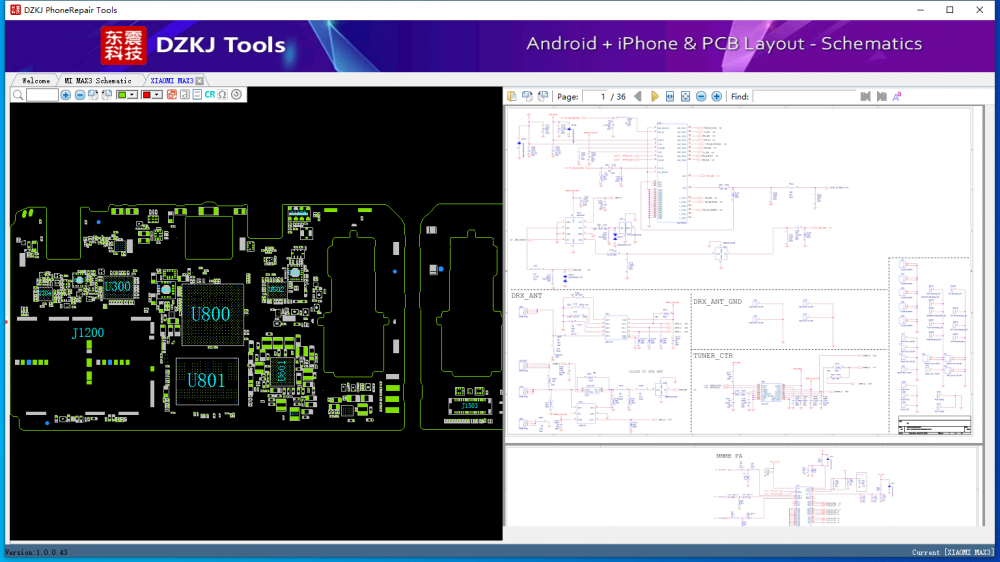Click the red swap icon in PCB toolbar

point(172,95)
